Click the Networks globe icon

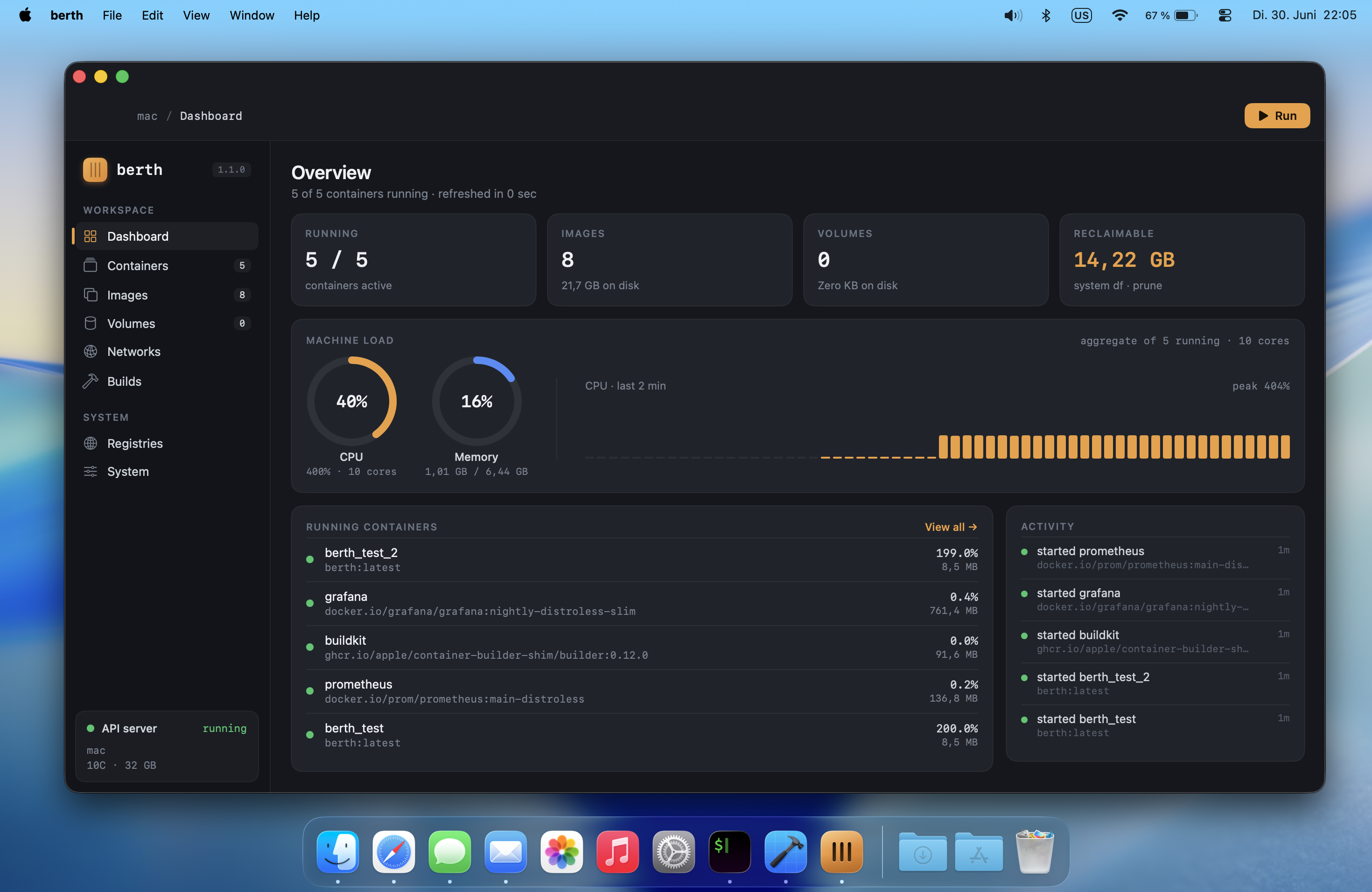(91, 351)
